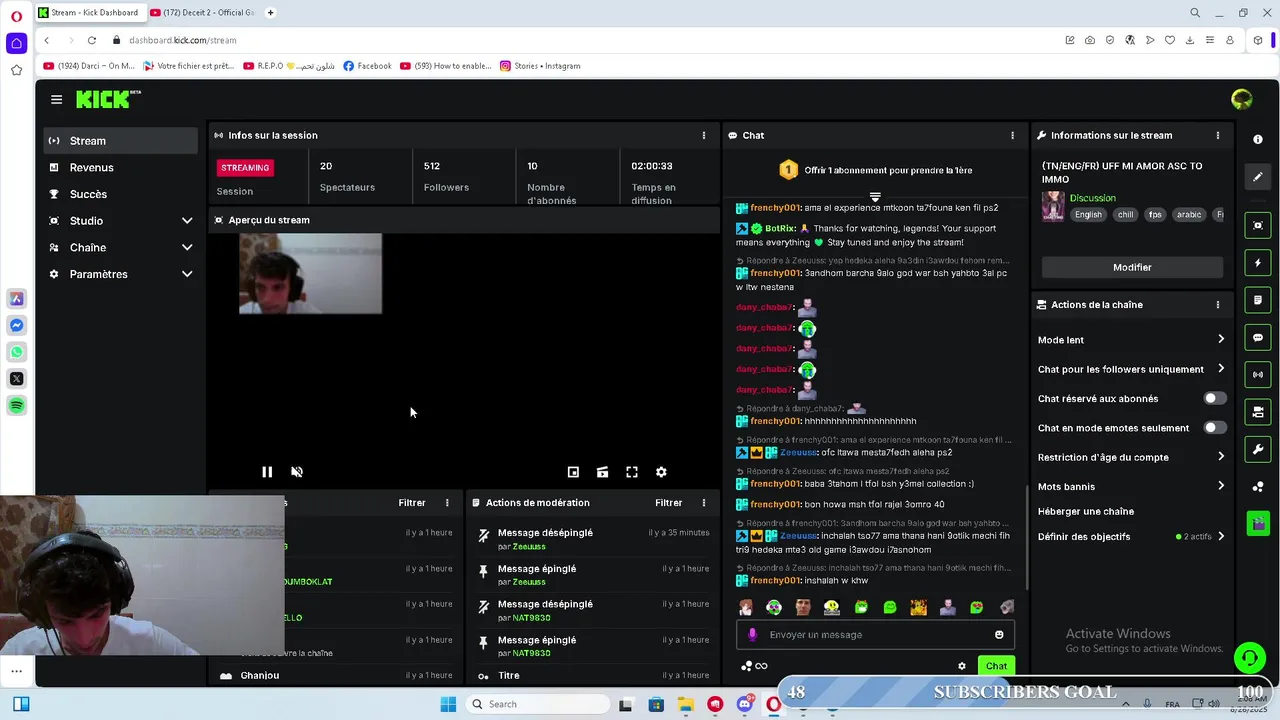Open the Chat panel options menu
Image resolution: width=1280 pixels, height=720 pixels.
tap(1012, 135)
